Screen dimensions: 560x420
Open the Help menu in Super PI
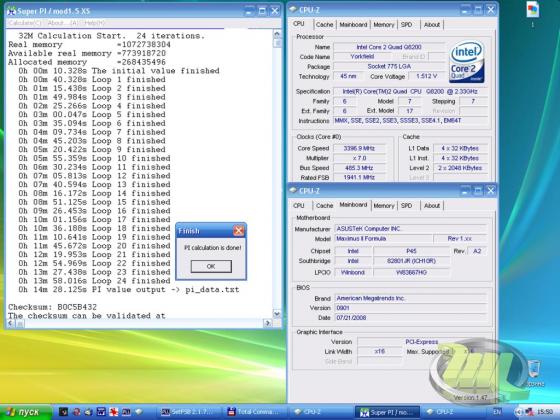[95, 23]
